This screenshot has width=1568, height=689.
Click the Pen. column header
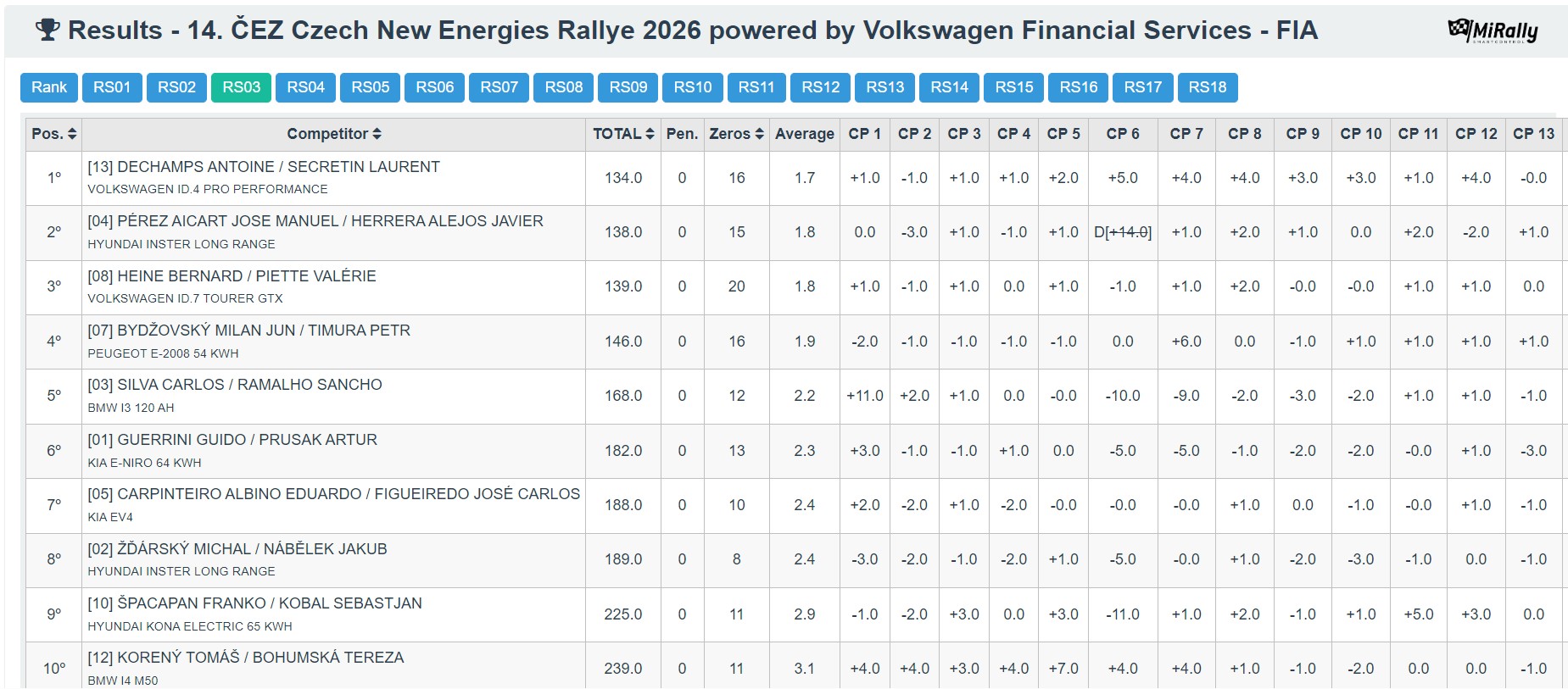(x=682, y=134)
